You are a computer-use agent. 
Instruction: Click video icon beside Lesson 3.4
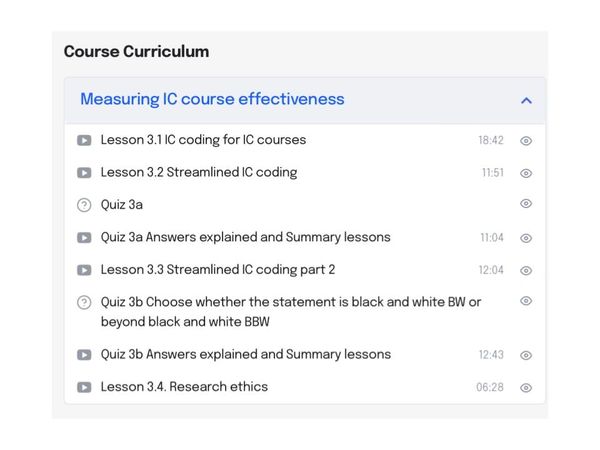point(84,387)
